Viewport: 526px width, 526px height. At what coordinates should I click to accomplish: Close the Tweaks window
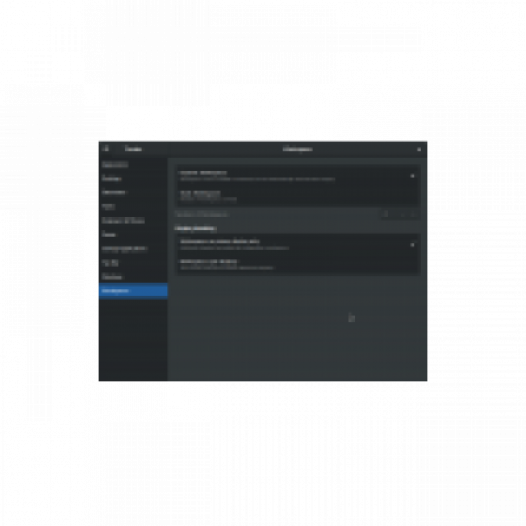coord(419,149)
